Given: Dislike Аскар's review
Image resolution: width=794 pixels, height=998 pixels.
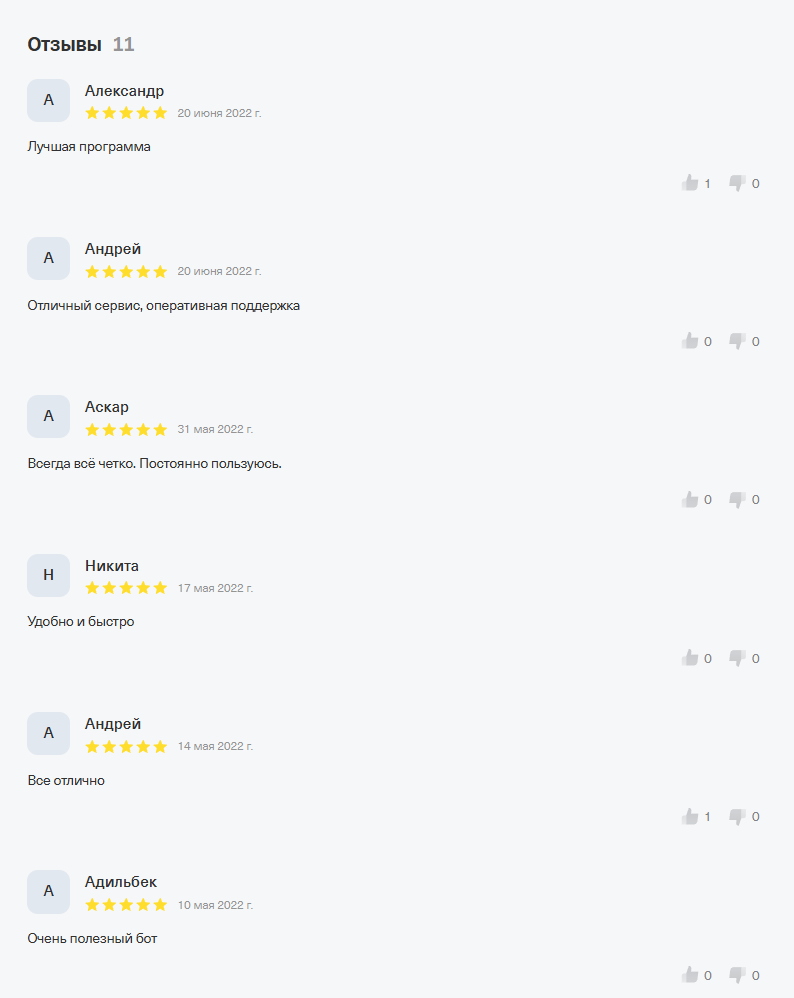Looking at the screenshot, I should point(737,499).
